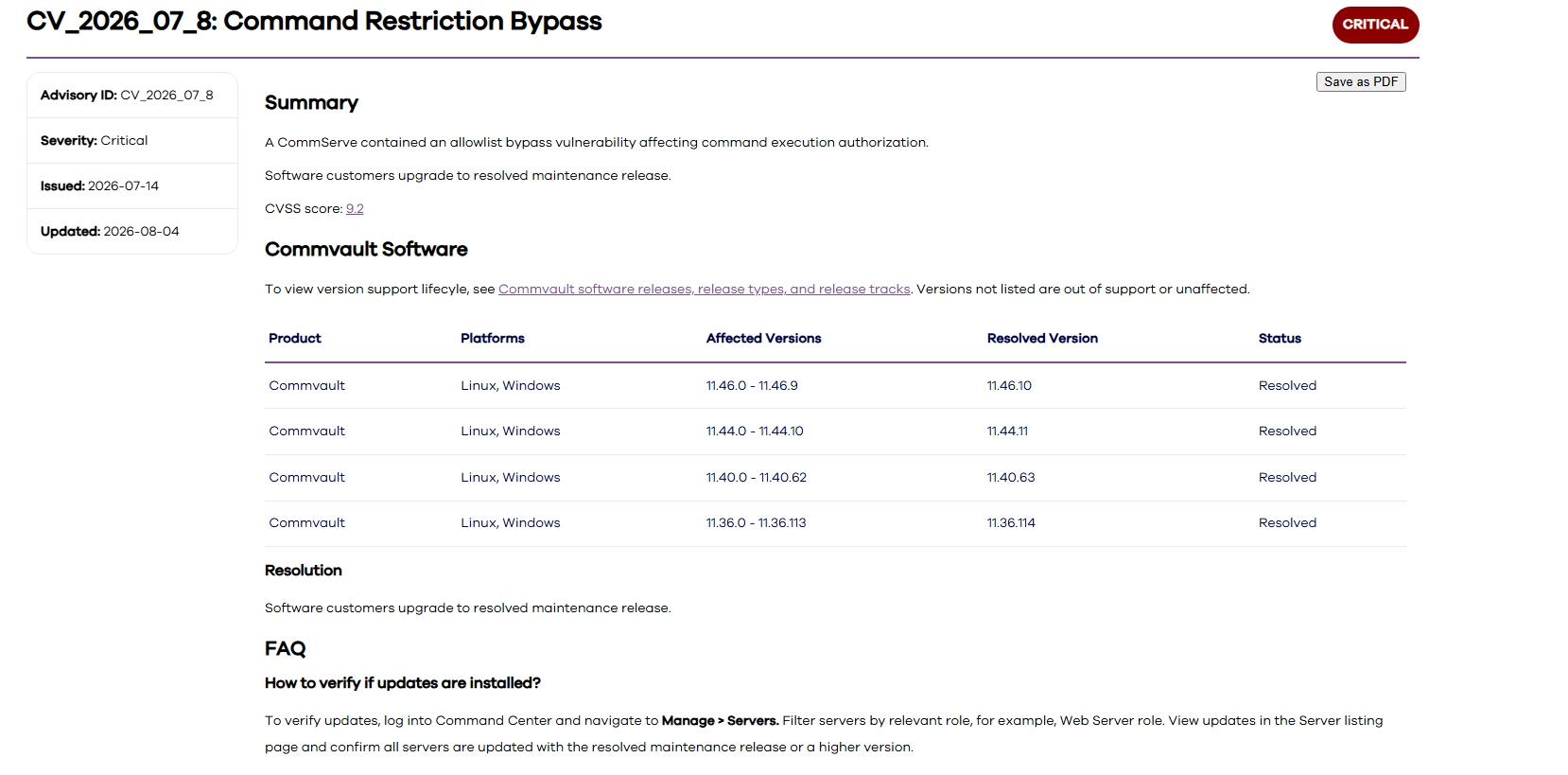Click Resolved status in the 11.40.63 row
This screenshot has height=775, width=1568.
pos(1287,478)
